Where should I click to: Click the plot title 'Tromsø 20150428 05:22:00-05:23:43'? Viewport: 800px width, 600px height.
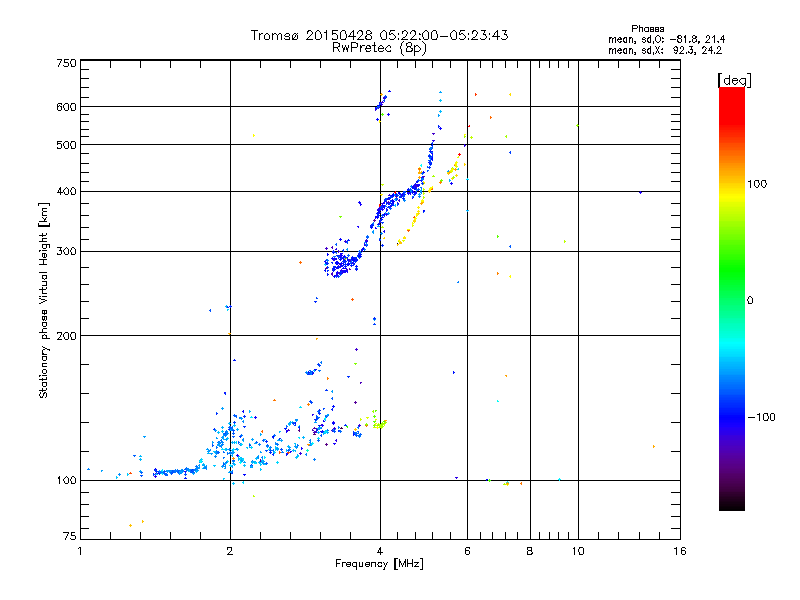[379, 35]
